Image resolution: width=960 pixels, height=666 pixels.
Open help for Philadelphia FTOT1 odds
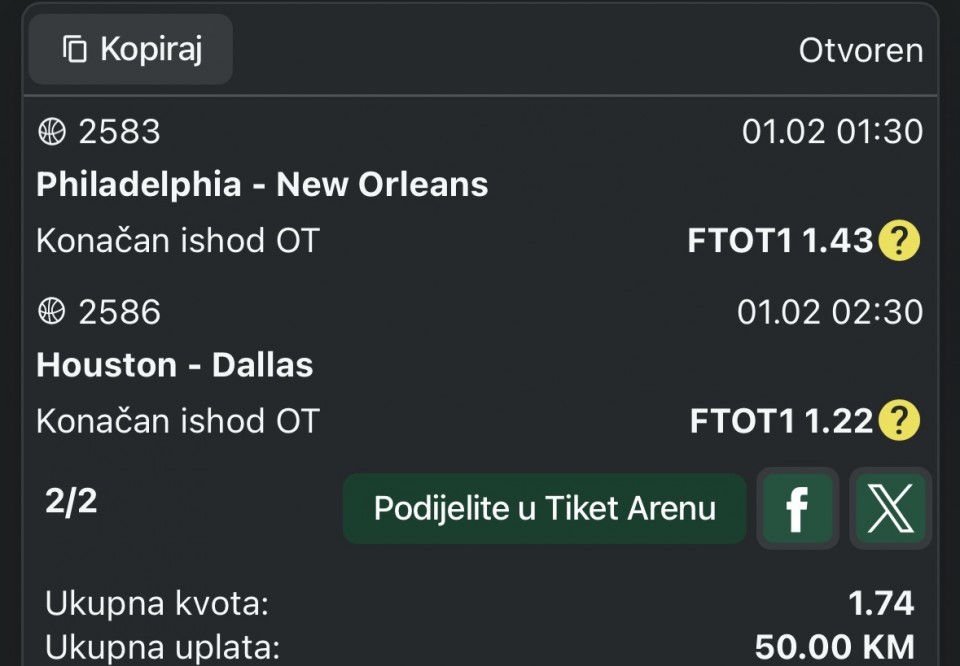point(898,241)
